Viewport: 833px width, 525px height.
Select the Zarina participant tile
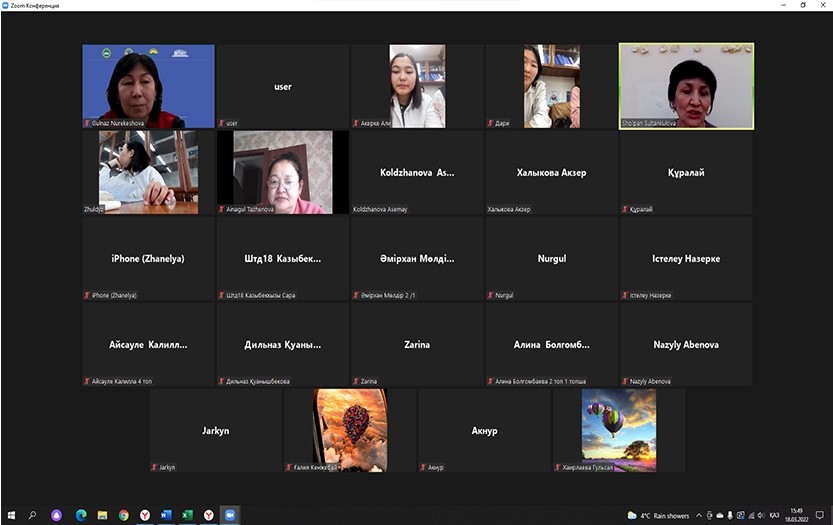point(417,344)
